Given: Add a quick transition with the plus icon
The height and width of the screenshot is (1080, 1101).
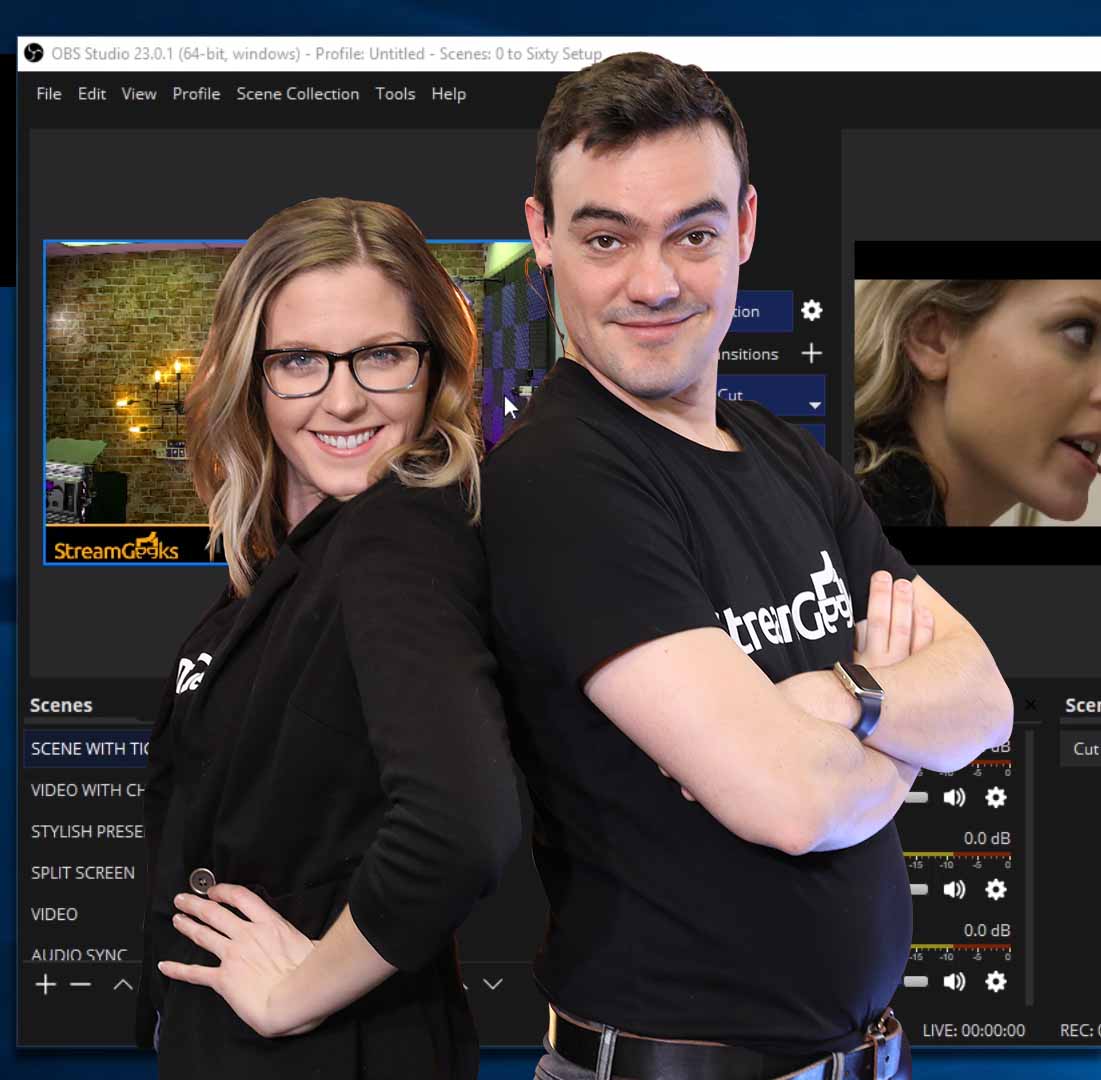Looking at the screenshot, I should [812, 353].
